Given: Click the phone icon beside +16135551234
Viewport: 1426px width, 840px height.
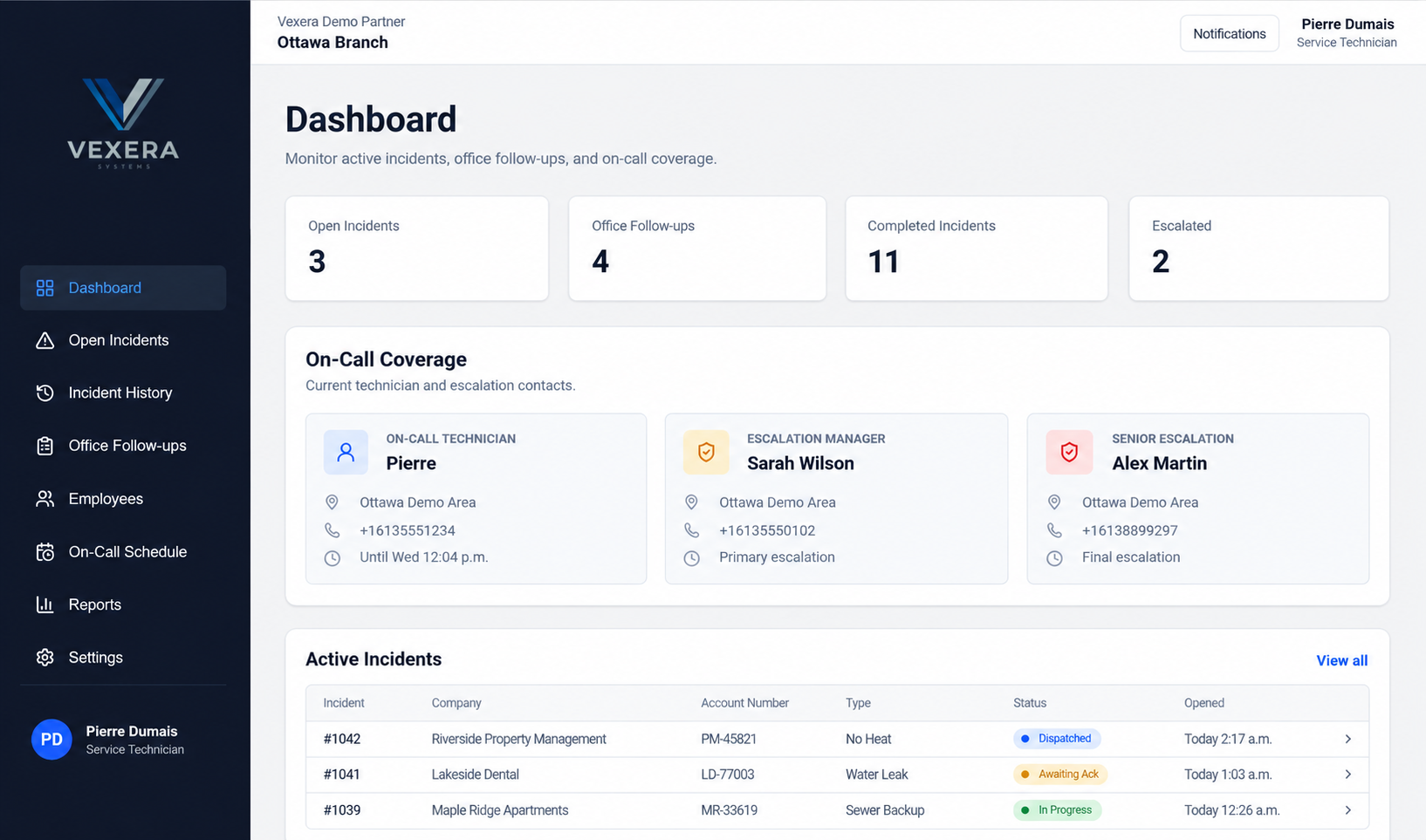Looking at the screenshot, I should coord(333,530).
